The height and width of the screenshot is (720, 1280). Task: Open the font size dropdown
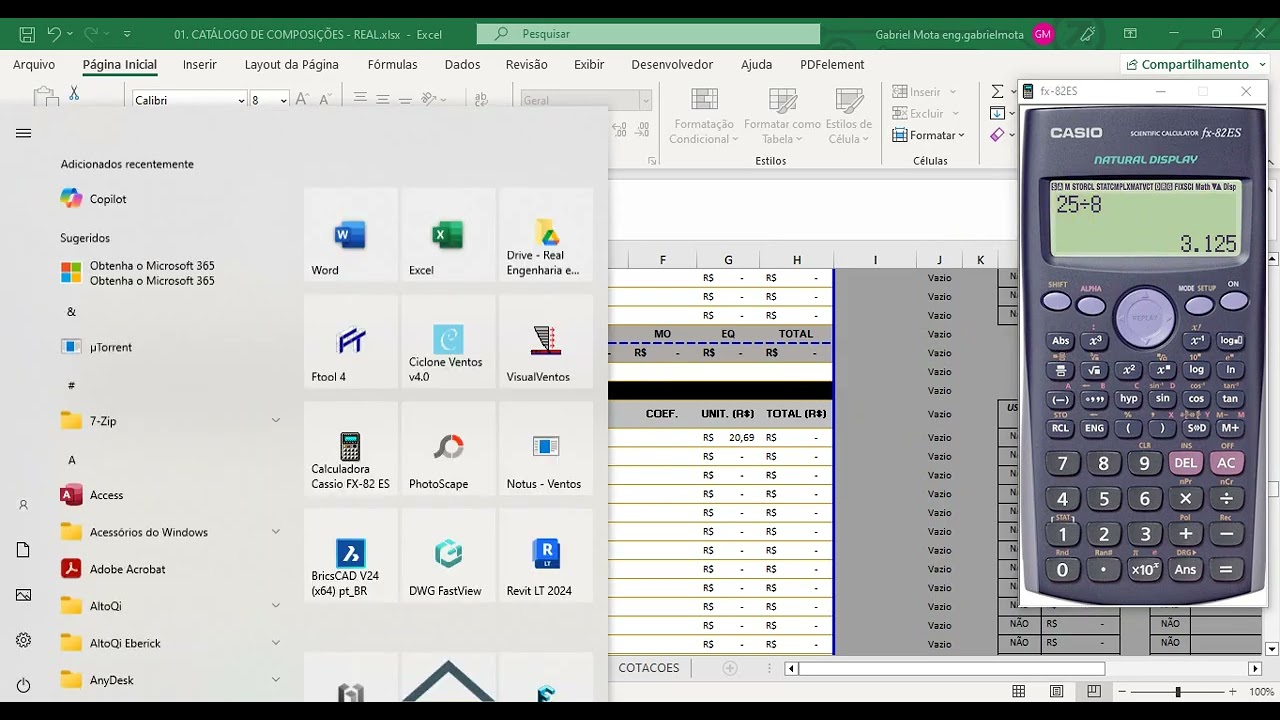point(284,100)
